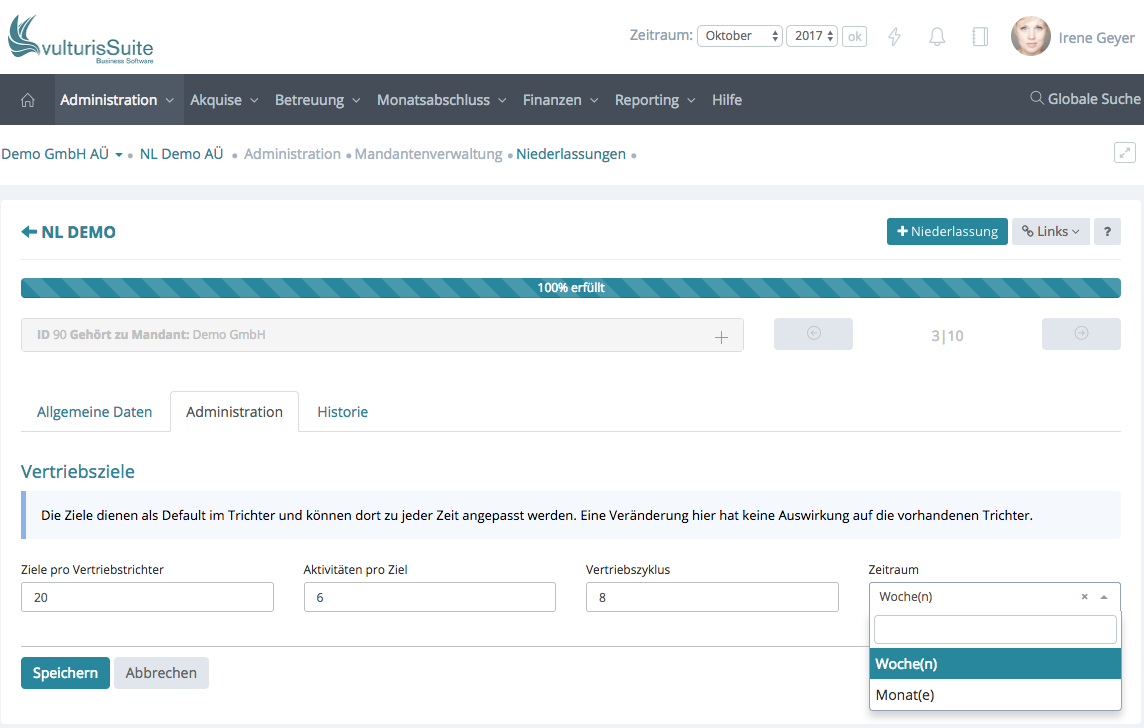Click the expand fullscreen icon
The height and width of the screenshot is (728, 1144).
tap(1125, 153)
